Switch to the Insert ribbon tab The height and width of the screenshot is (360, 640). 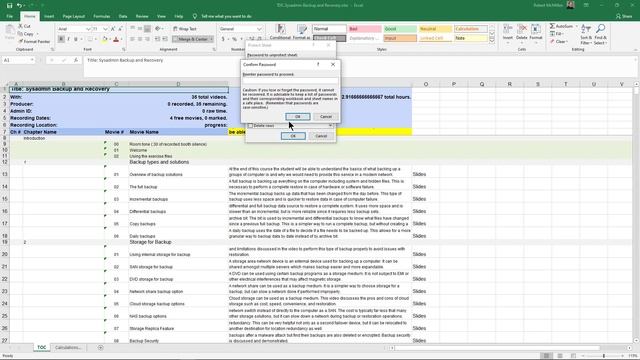49,16
